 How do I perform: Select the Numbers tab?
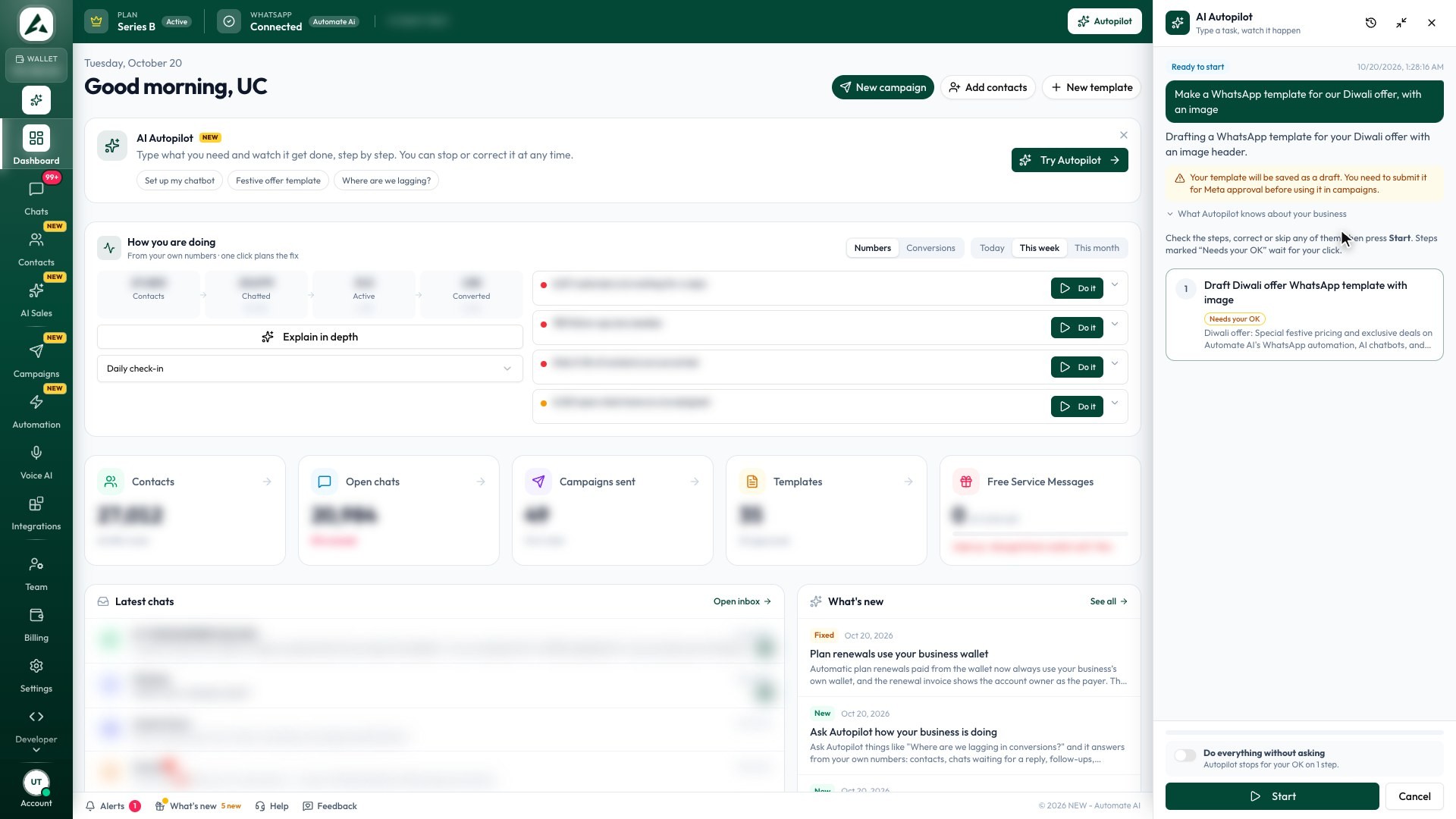click(x=872, y=248)
